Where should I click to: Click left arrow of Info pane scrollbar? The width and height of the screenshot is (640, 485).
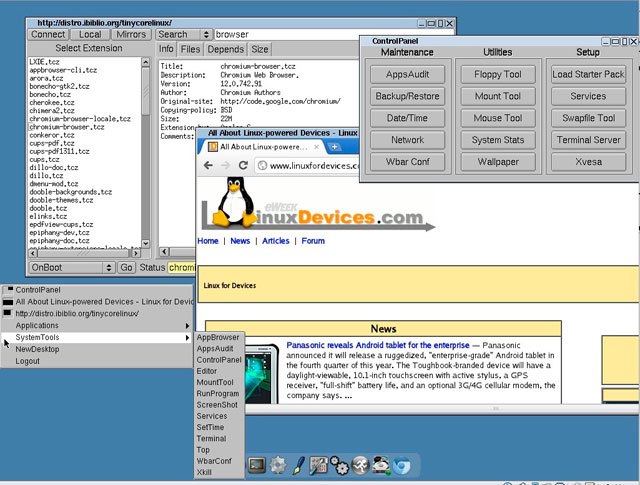coord(164,251)
